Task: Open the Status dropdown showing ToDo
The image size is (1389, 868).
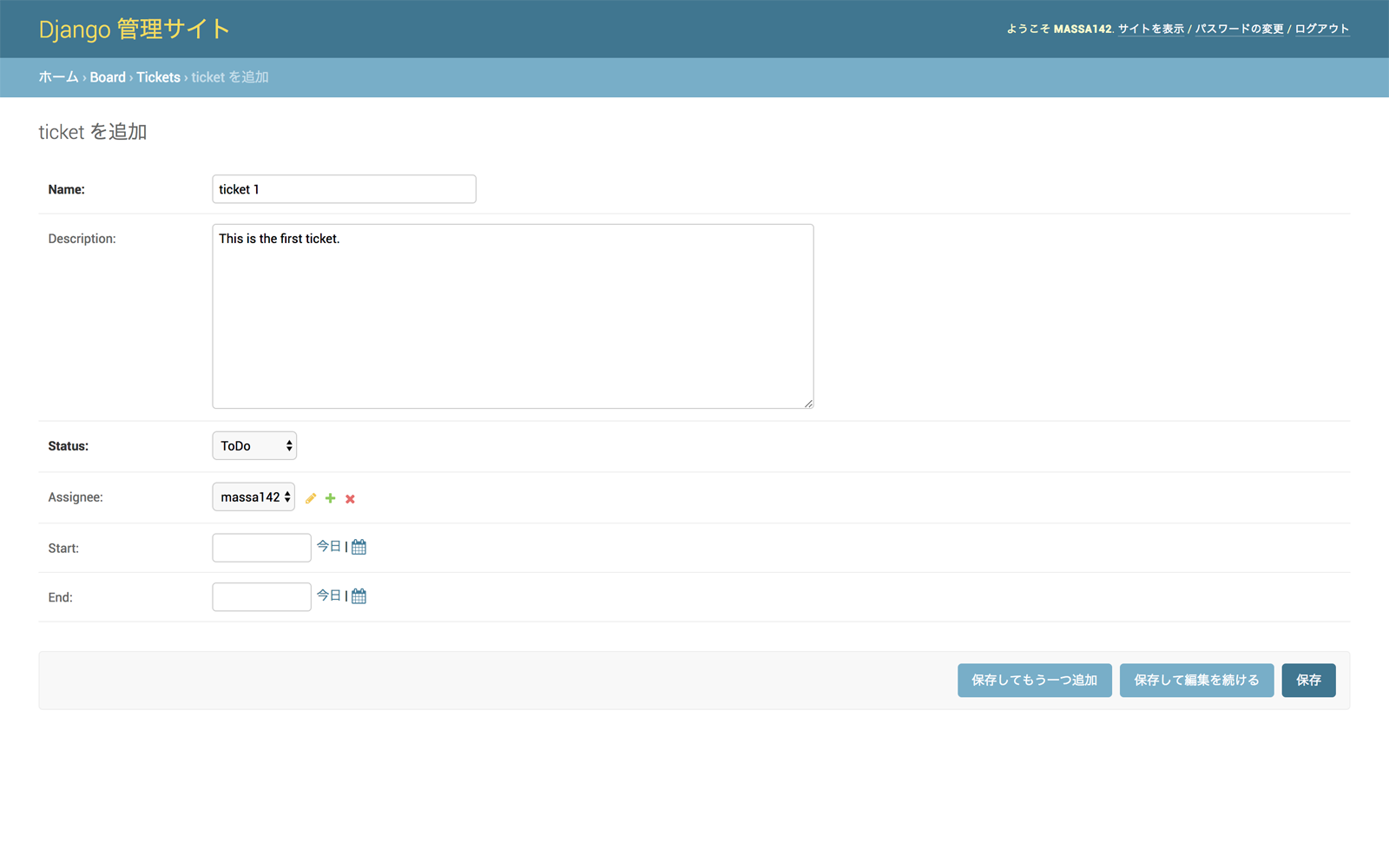Action: click(x=254, y=445)
